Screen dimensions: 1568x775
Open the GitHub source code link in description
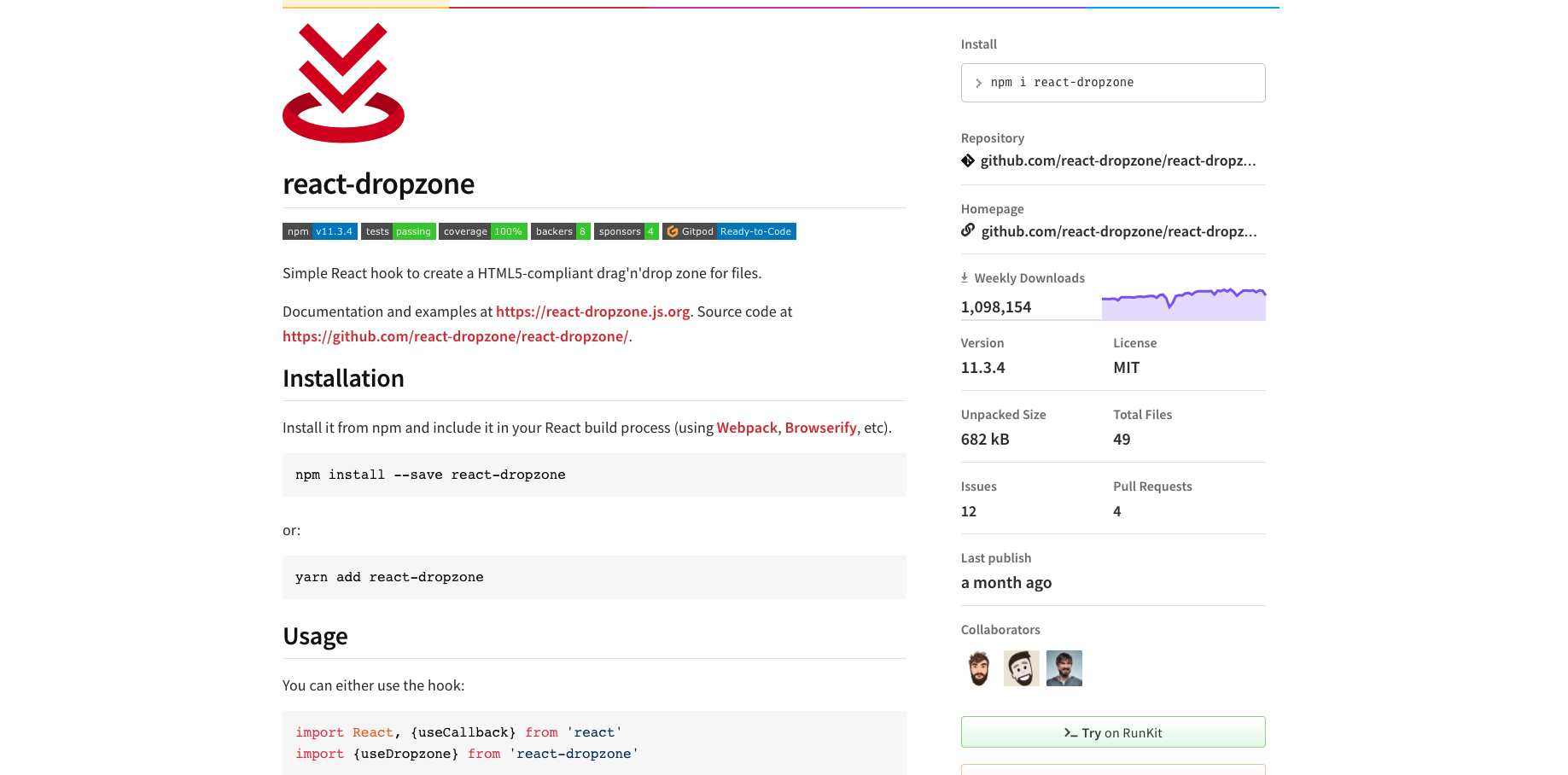[x=455, y=336]
